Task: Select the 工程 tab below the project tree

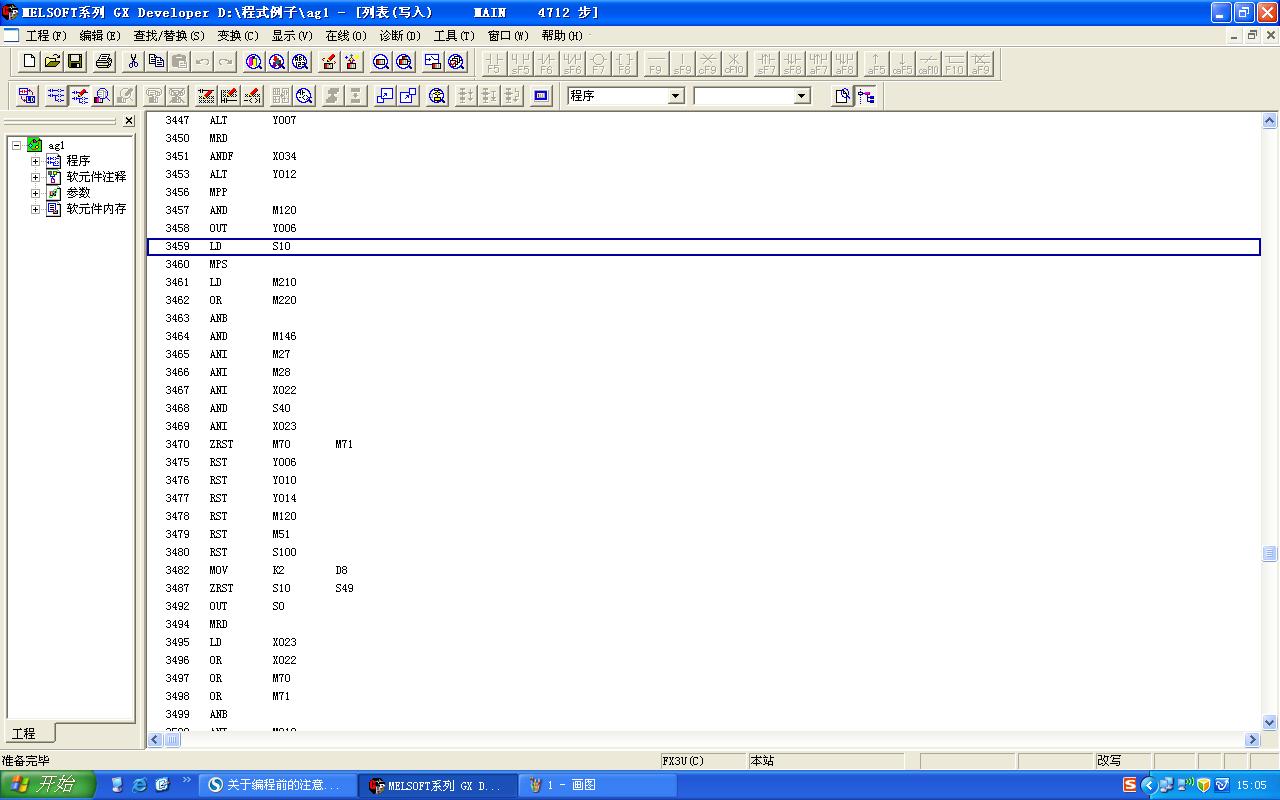Action: coord(24,733)
